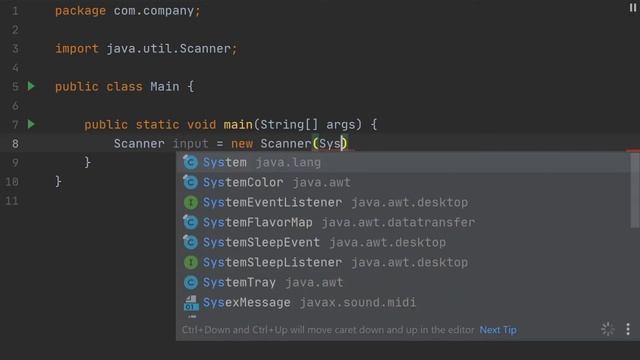This screenshot has width=640, height=360.
Task: Choose SystemSleepEvent from completion popup
Action: [403, 242]
